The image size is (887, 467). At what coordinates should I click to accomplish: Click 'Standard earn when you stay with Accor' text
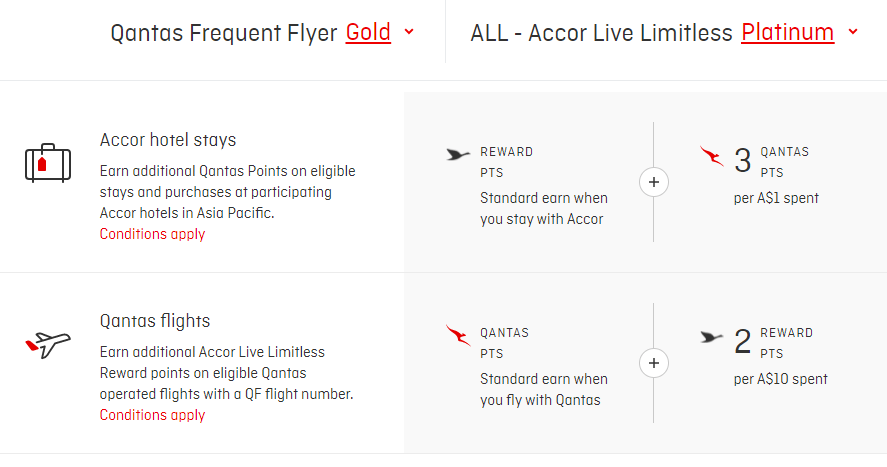coord(542,208)
